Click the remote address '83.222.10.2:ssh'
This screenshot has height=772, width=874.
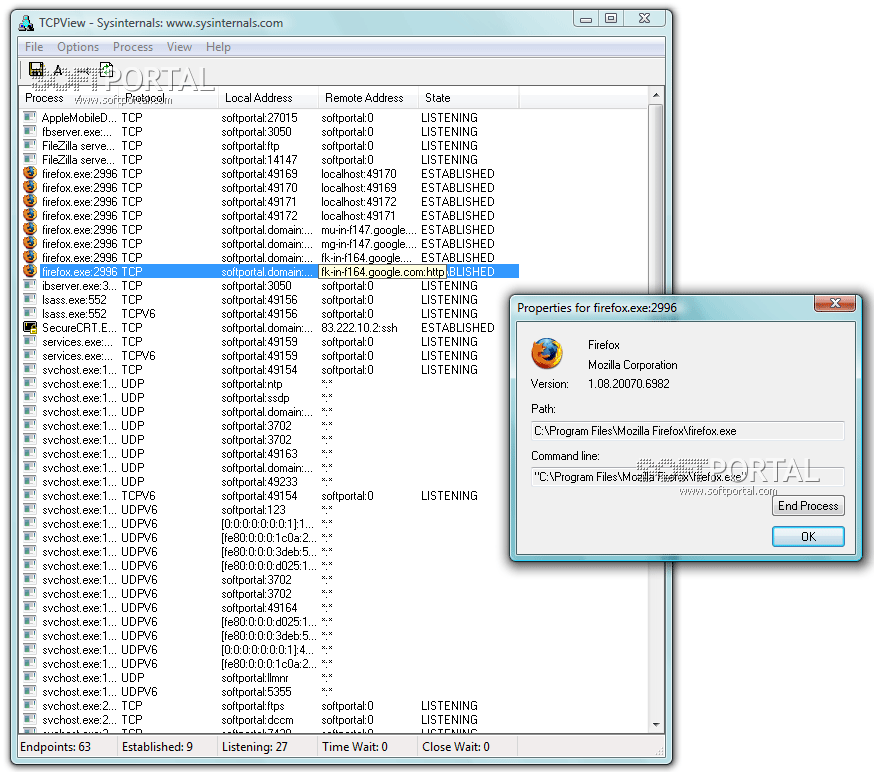point(360,328)
